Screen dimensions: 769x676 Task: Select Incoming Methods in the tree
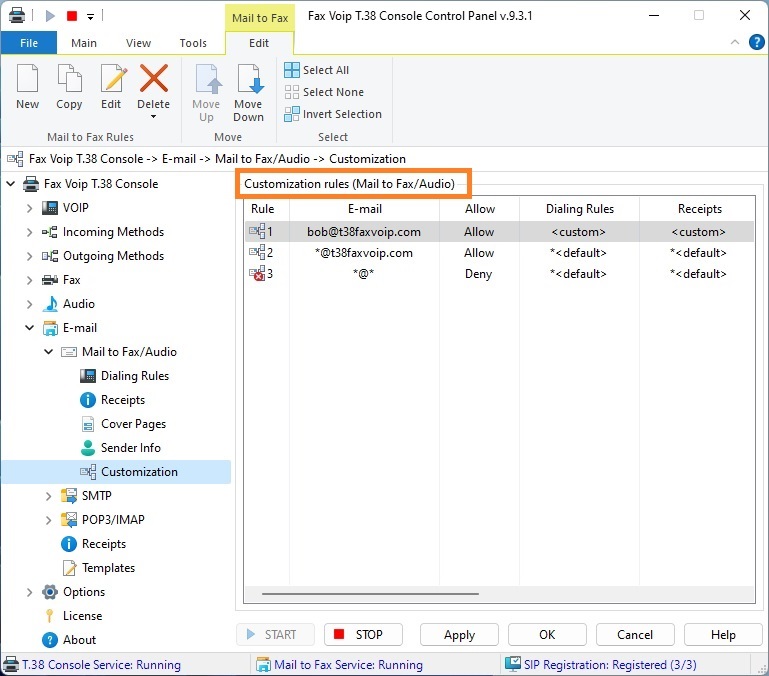(x=113, y=232)
